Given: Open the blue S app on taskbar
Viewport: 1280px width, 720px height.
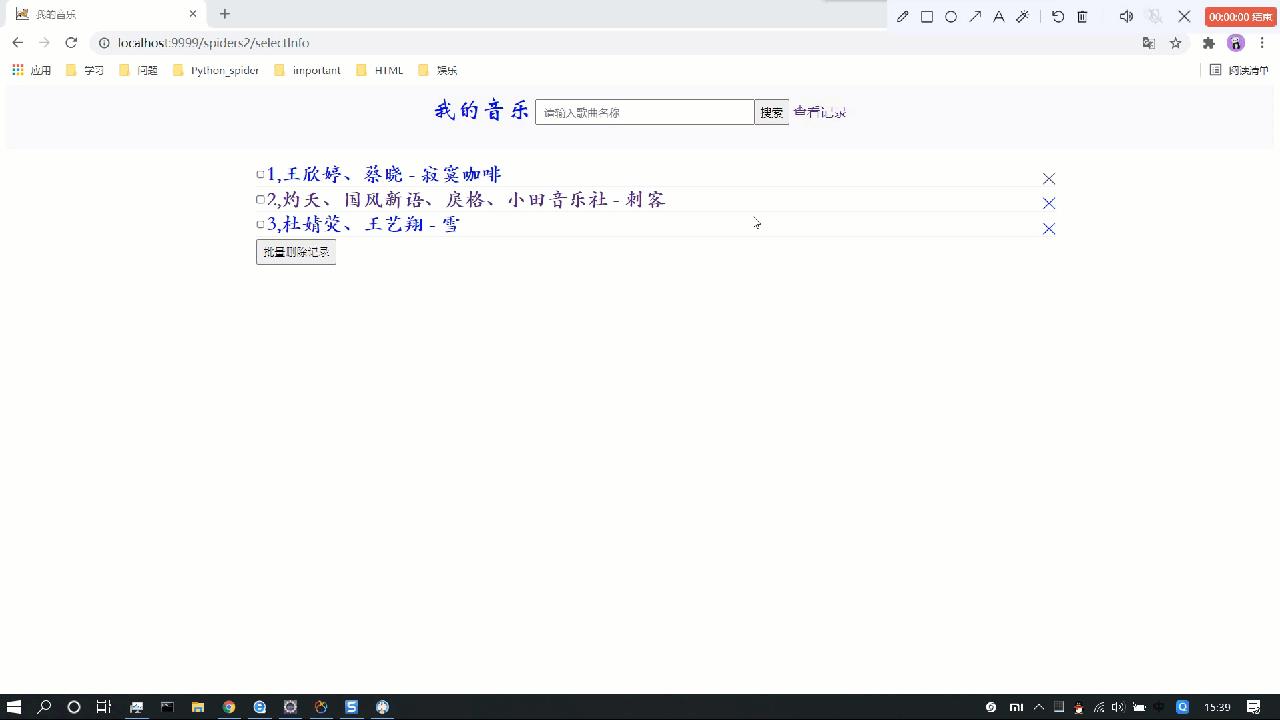Looking at the screenshot, I should click(351, 707).
